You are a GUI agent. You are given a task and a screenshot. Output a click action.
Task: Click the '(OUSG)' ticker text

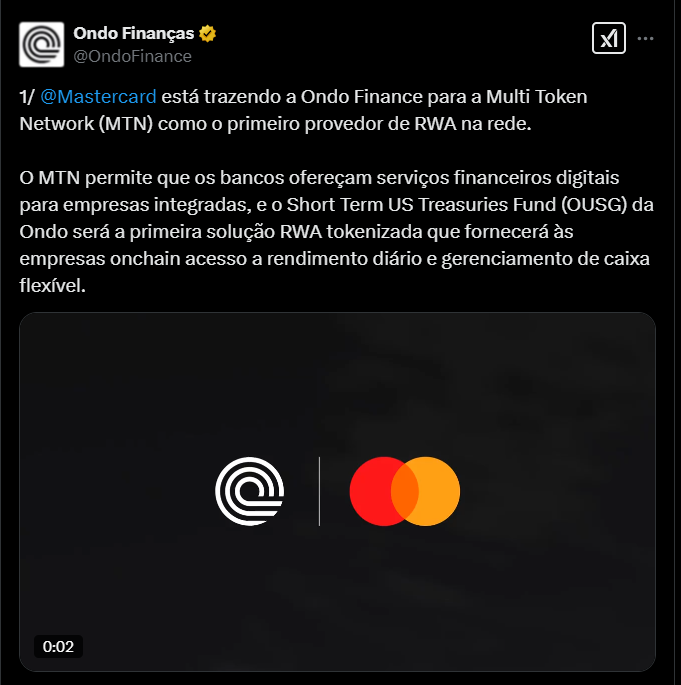coord(594,204)
